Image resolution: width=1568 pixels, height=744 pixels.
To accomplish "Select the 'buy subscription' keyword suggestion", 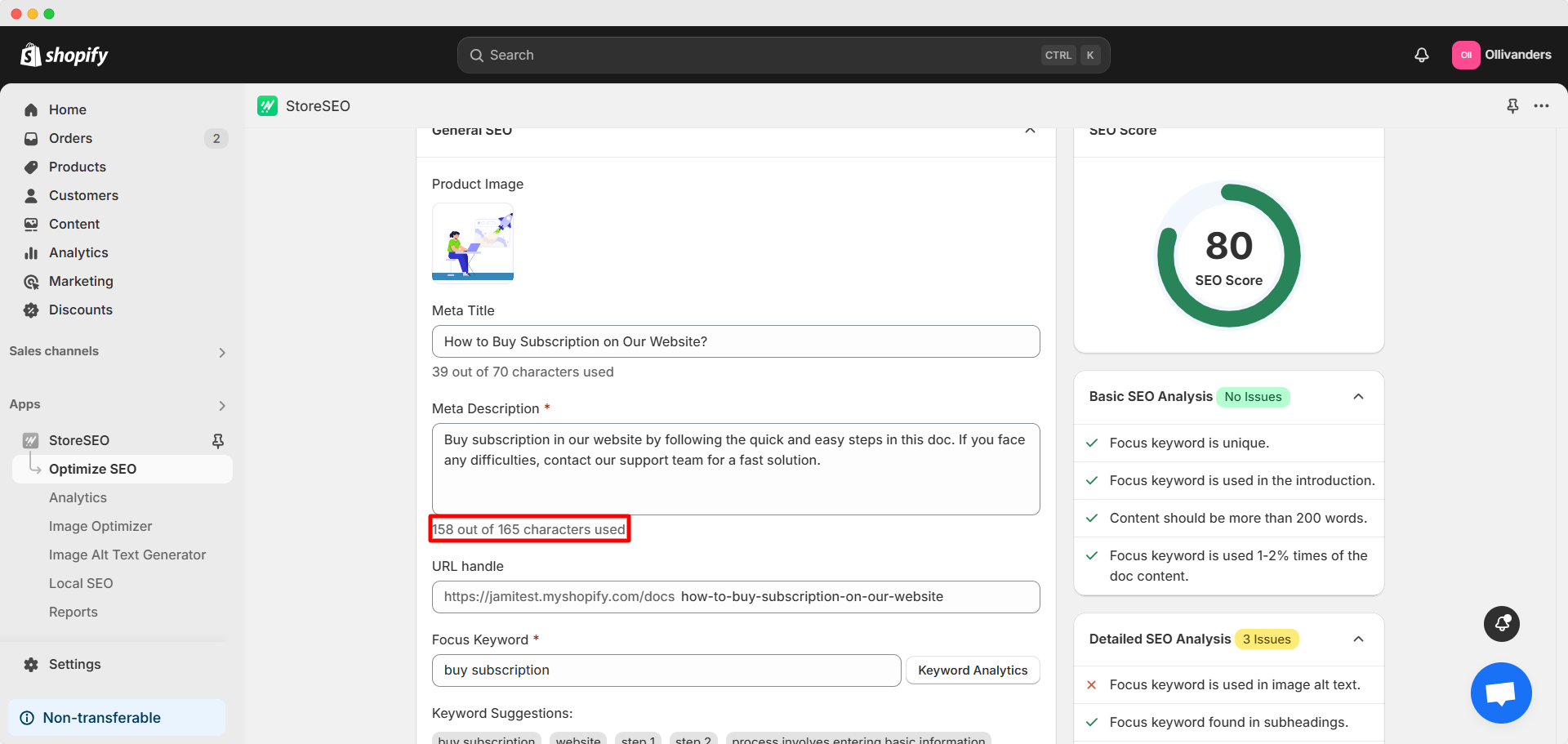I will coord(486,739).
